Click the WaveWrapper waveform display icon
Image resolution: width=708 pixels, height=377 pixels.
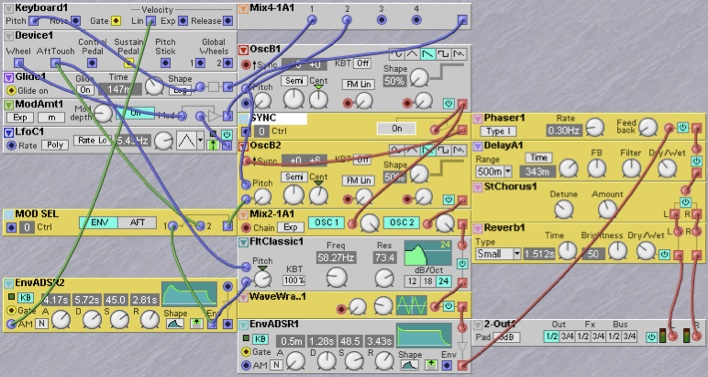click(x=411, y=306)
